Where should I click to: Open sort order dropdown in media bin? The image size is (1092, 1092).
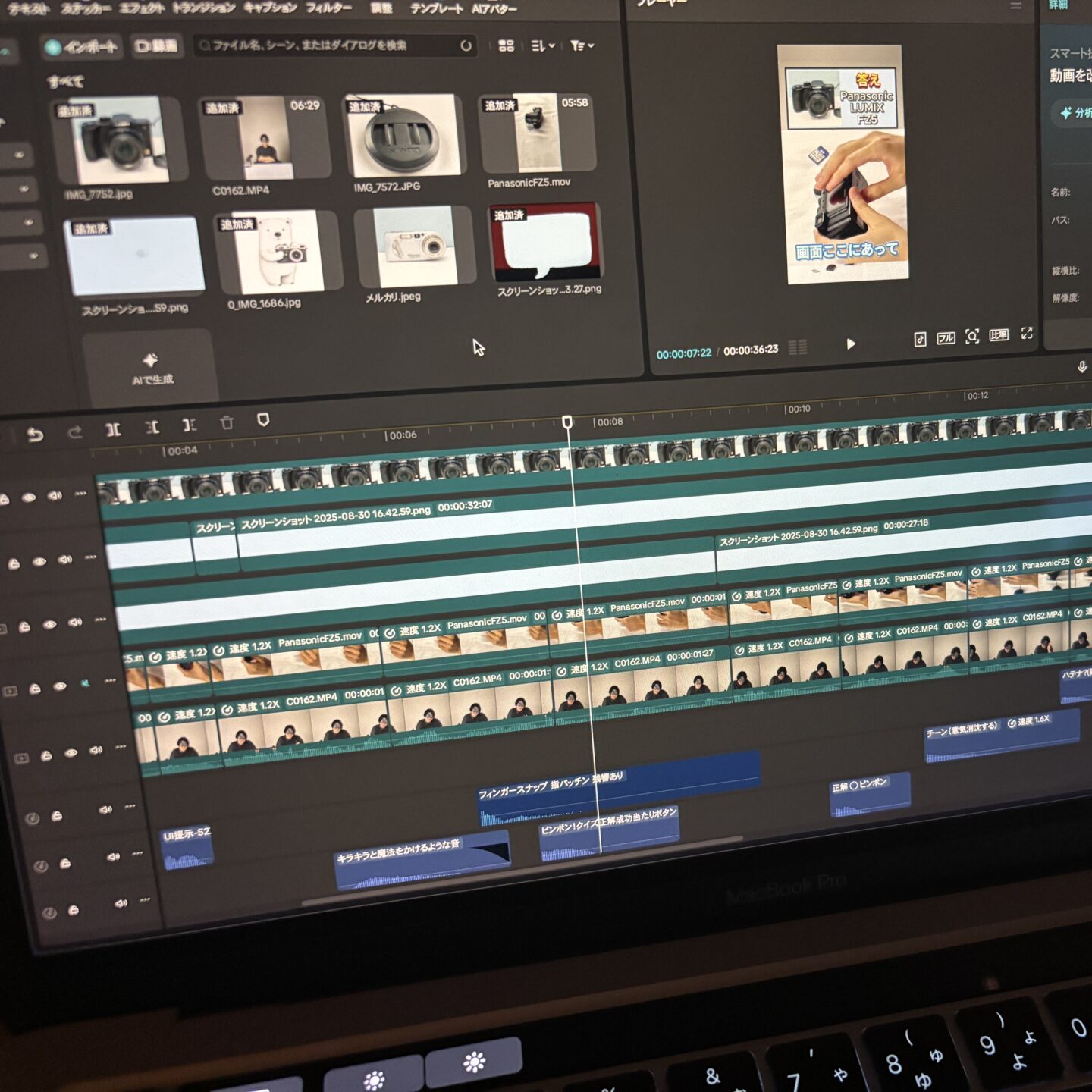(x=542, y=45)
